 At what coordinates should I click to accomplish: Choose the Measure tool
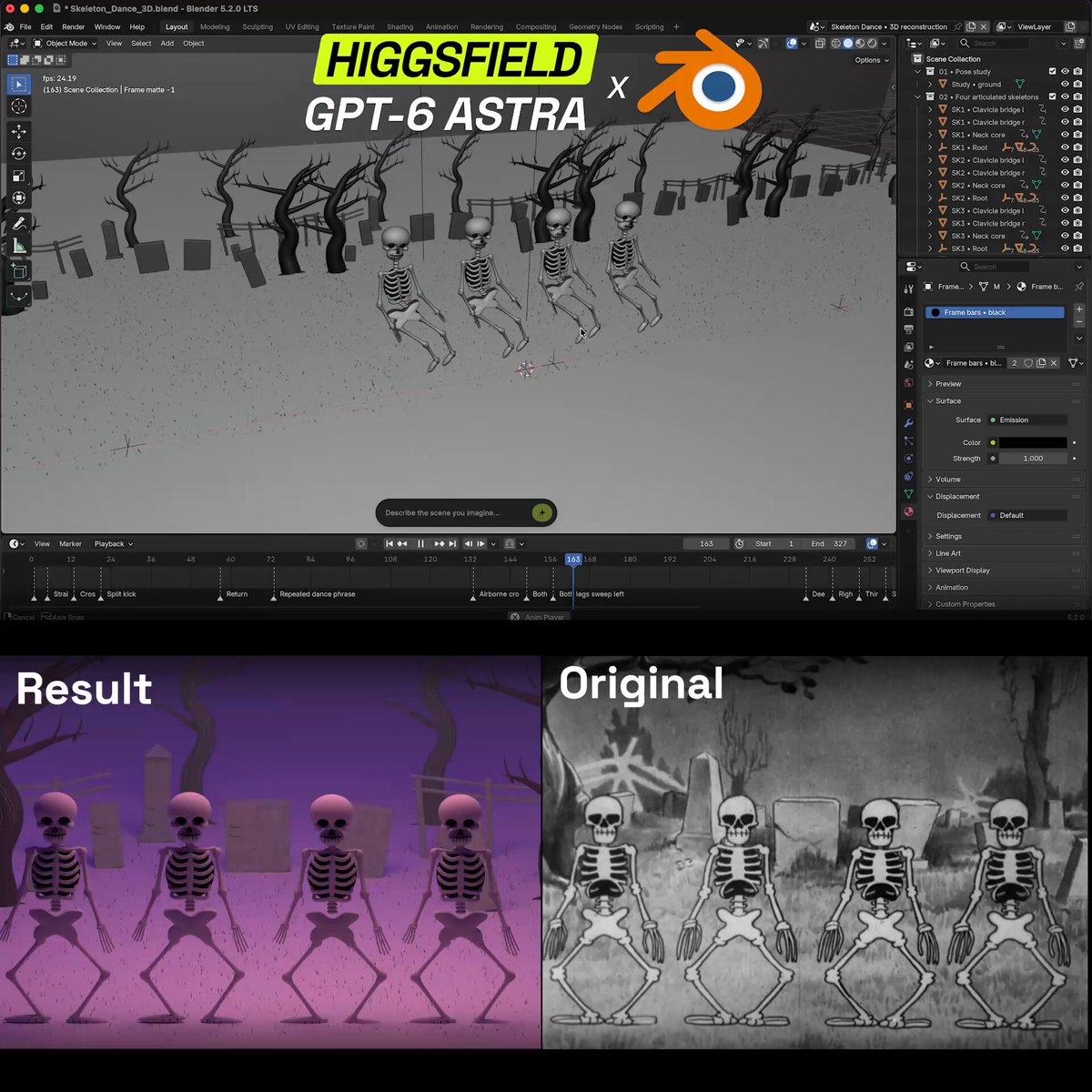point(18,246)
